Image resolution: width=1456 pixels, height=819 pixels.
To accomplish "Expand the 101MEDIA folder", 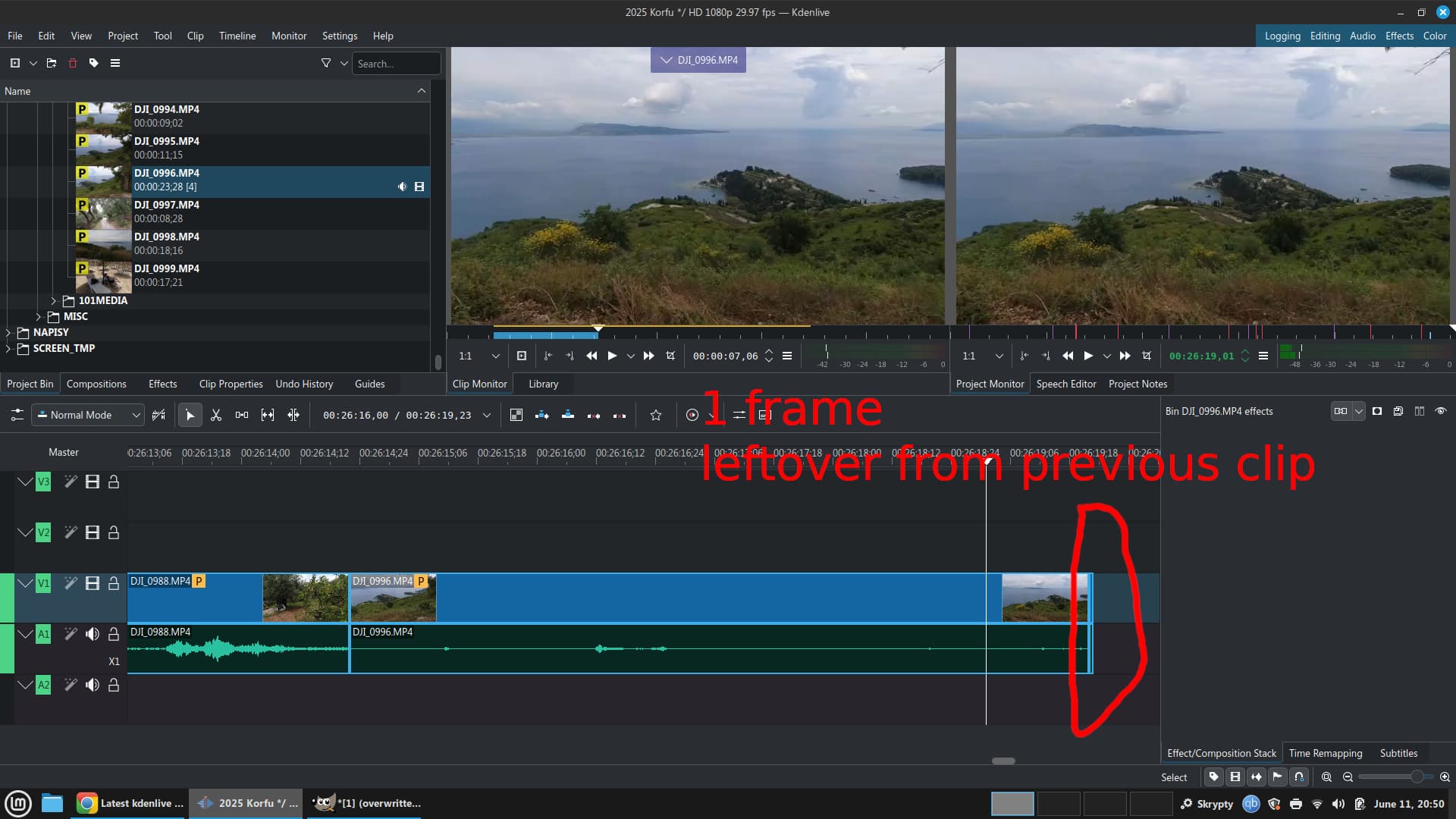I will [54, 300].
